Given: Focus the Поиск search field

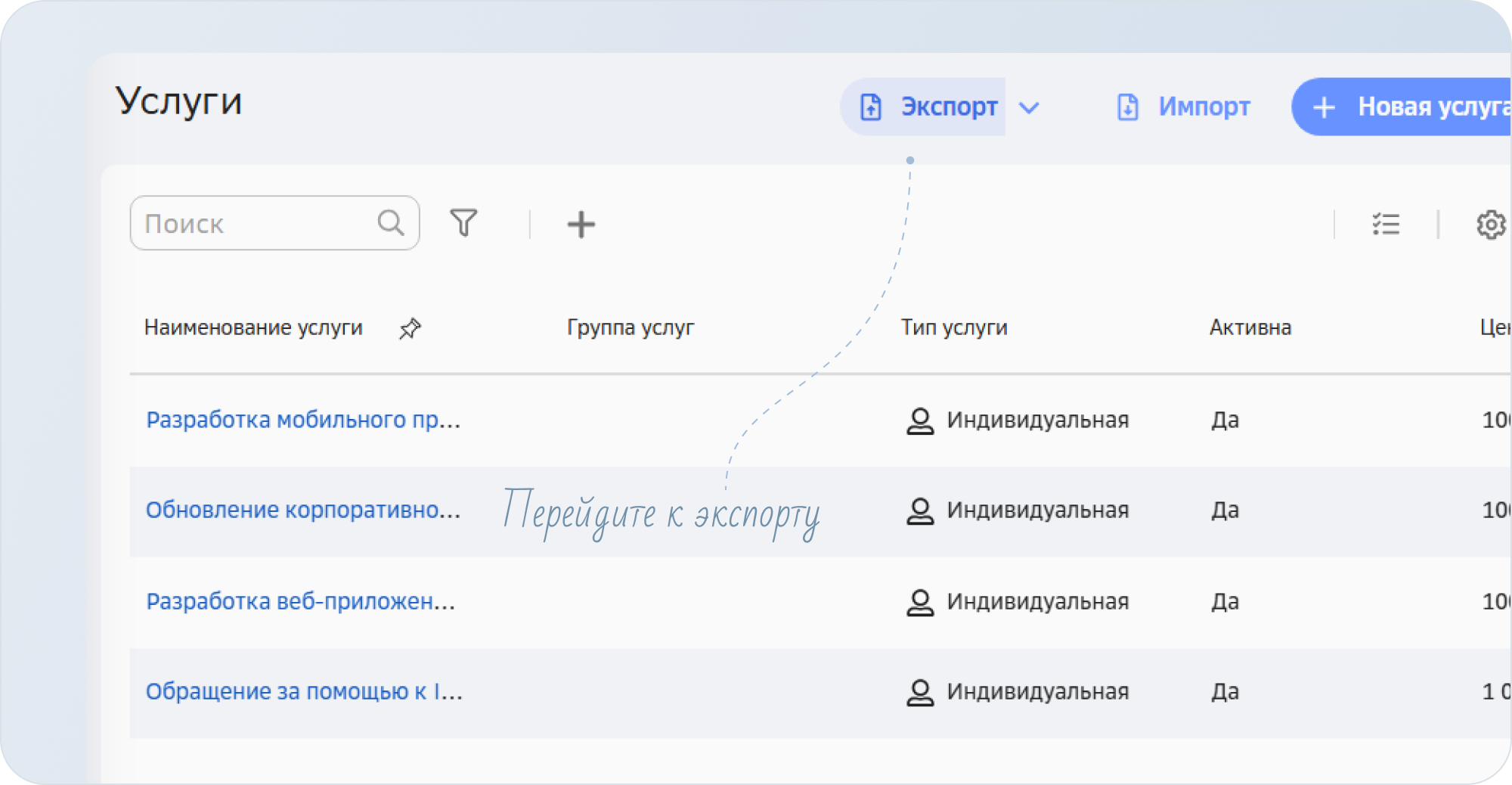Looking at the screenshot, I should (257, 224).
